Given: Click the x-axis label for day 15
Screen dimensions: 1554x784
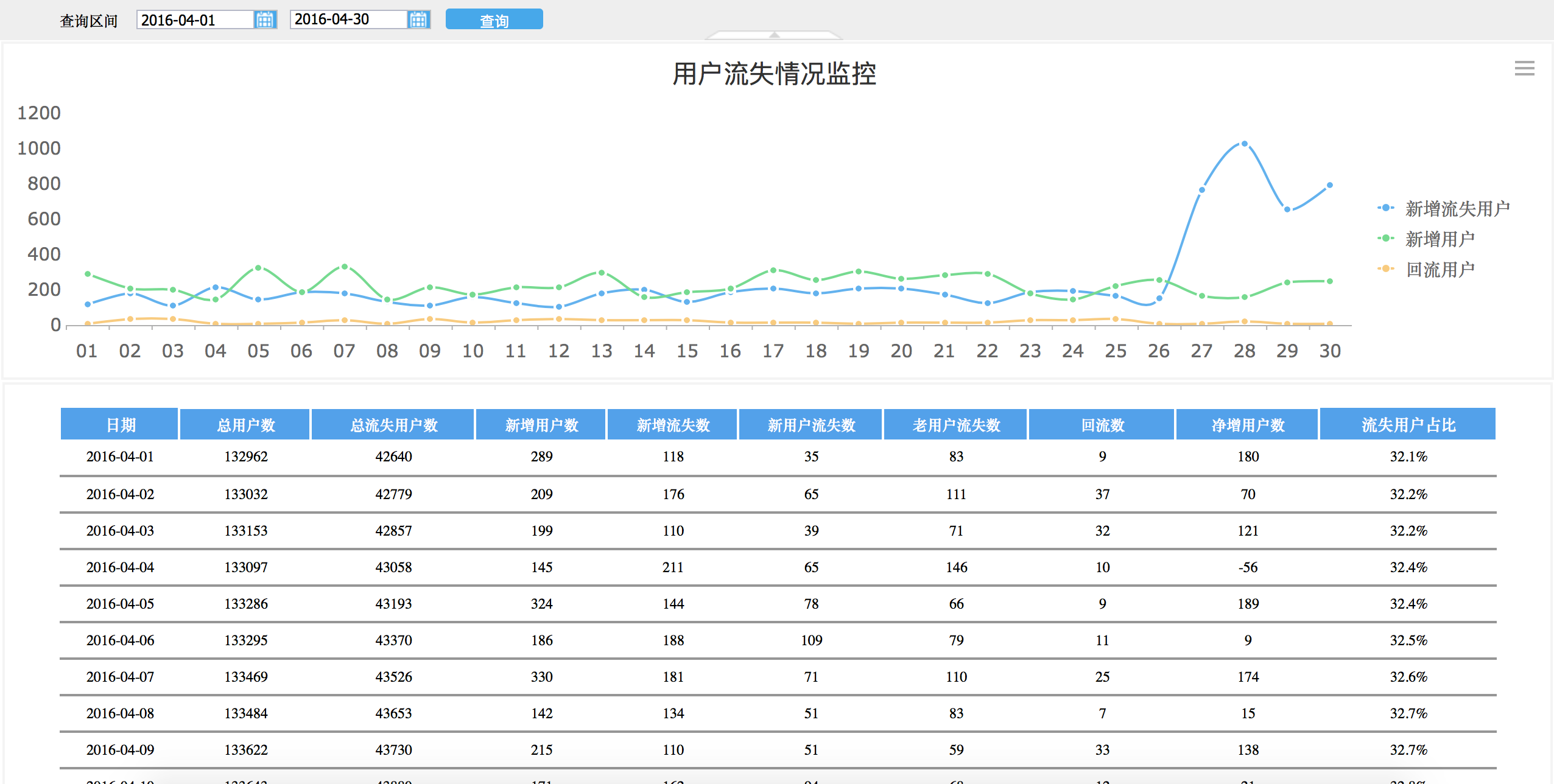Looking at the screenshot, I should [687, 351].
